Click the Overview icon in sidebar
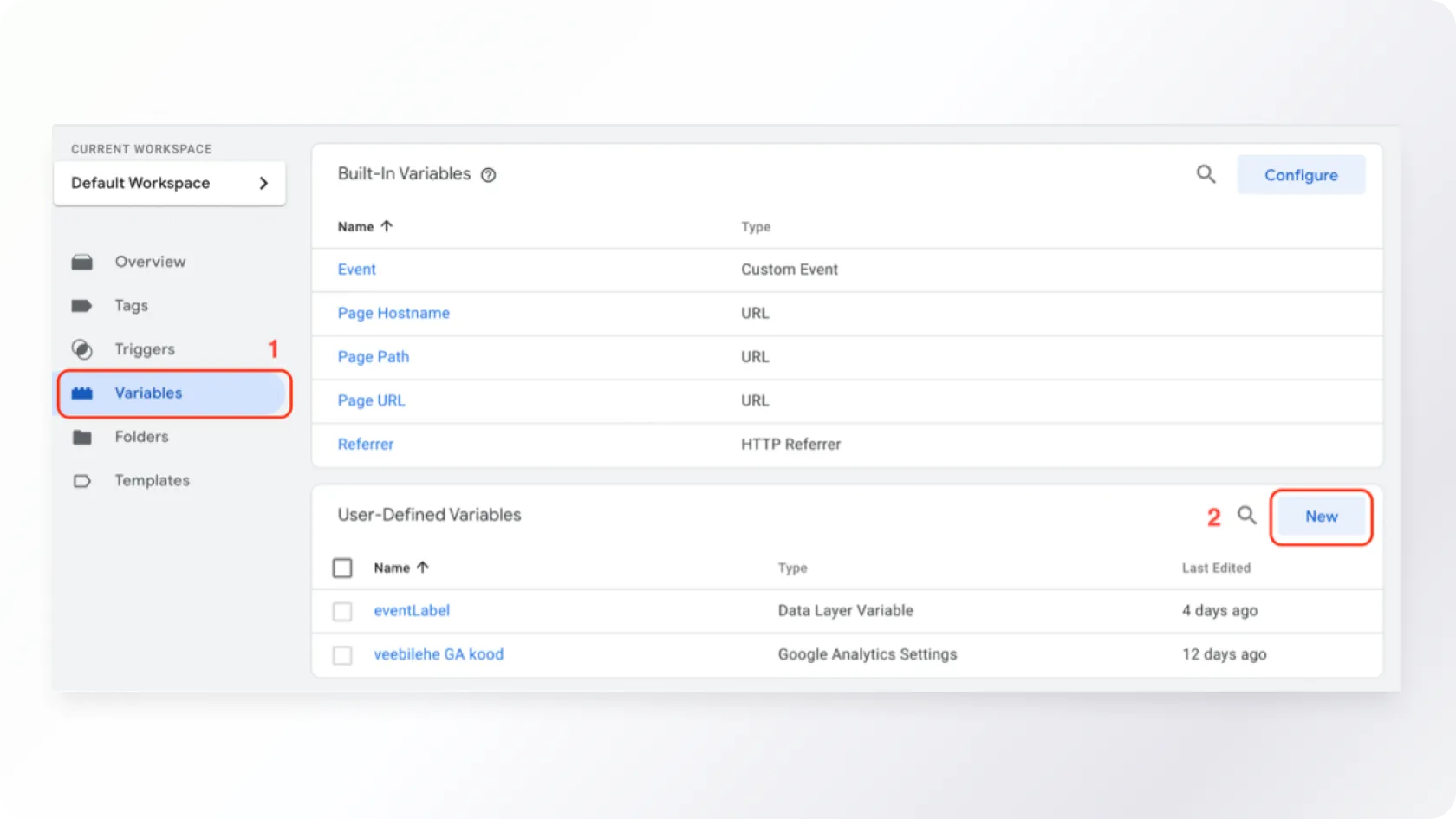Image resolution: width=1456 pixels, height=819 pixels. point(82,262)
